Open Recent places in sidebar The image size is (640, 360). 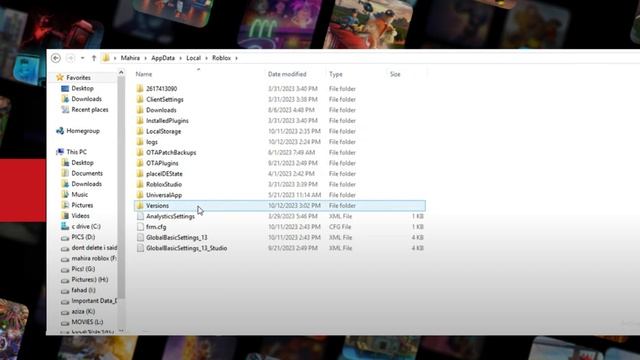(90, 109)
